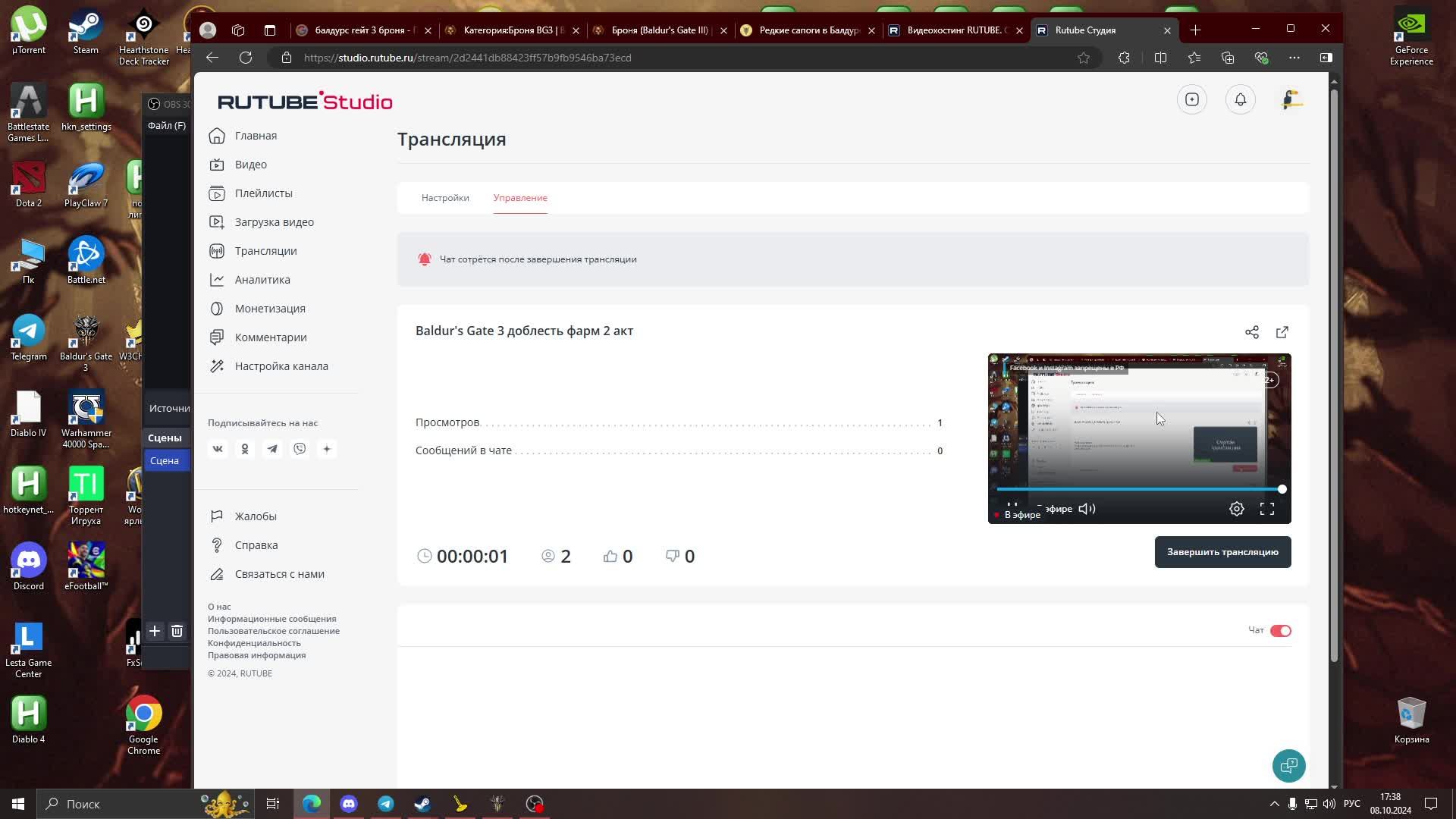
Task: Expand the system tray hidden icons
Action: coord(1274,804)
